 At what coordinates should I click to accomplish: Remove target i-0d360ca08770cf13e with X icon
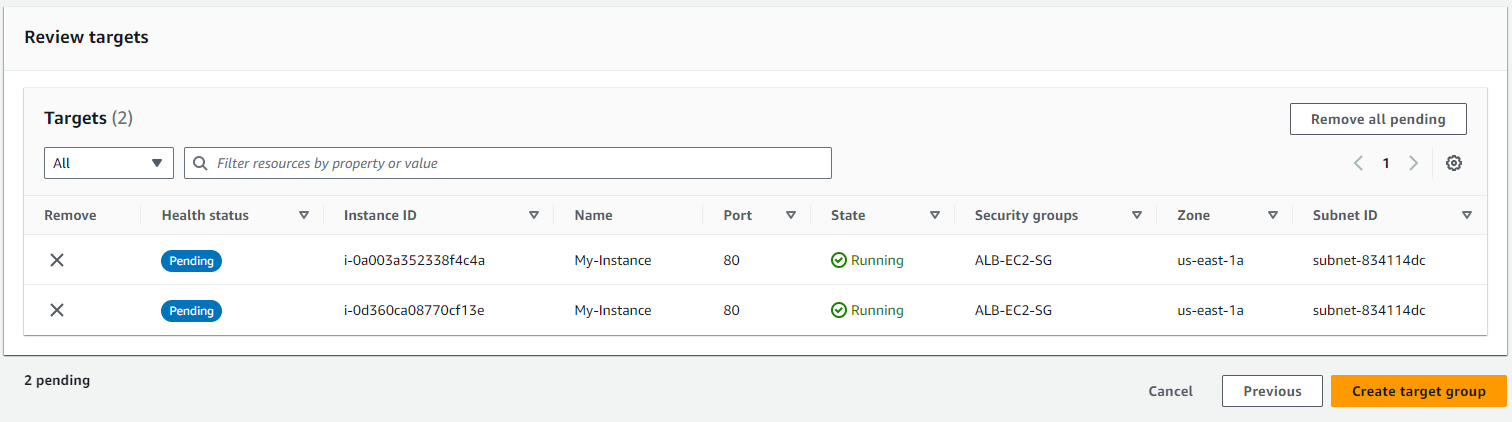click(57, 310)
